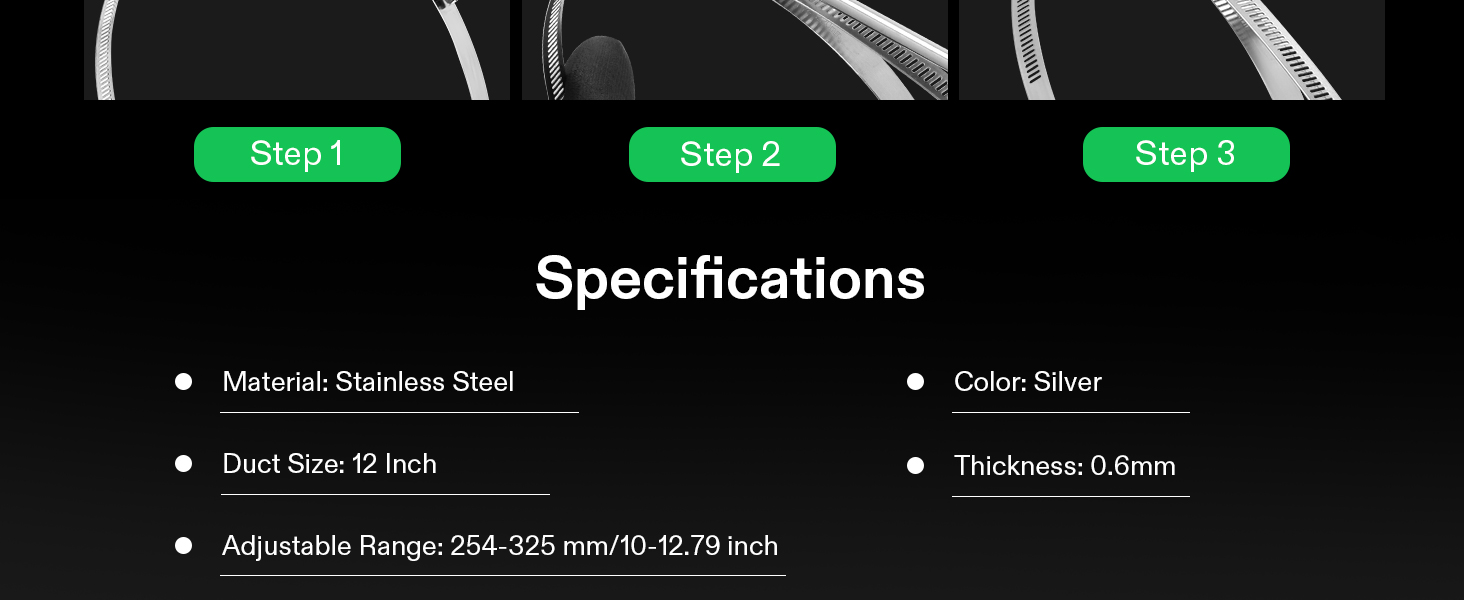Click the bullet beside Duct Size
Viewport: 1464px width, 600px height.
point(183,463)
